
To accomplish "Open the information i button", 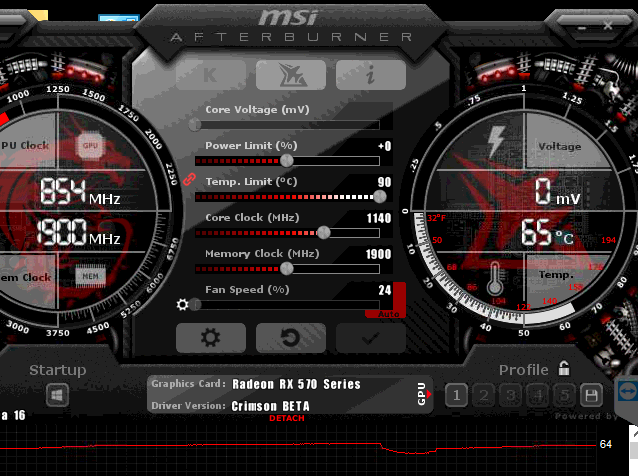I will coord(371,75).
